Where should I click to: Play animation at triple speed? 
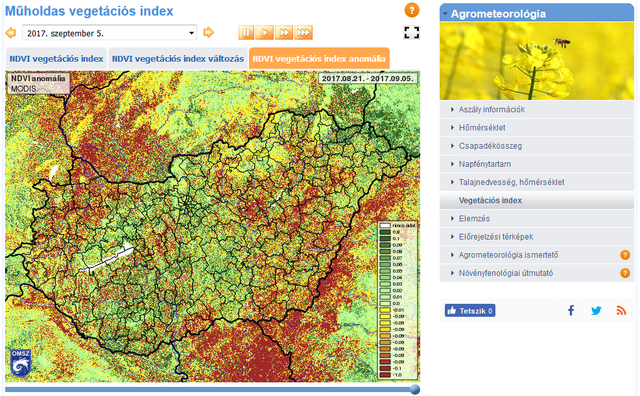coord(303,33)
